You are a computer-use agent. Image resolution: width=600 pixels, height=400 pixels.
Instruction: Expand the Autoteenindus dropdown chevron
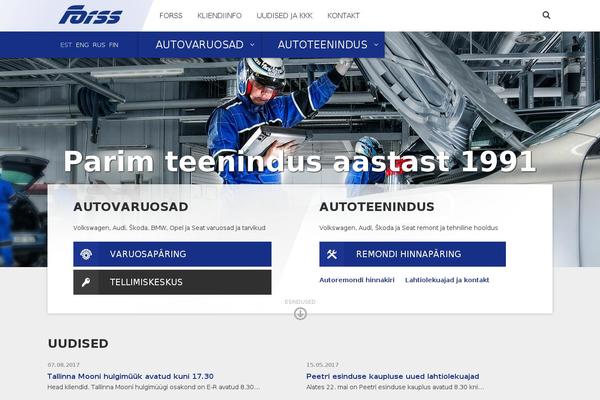point(376,45)
